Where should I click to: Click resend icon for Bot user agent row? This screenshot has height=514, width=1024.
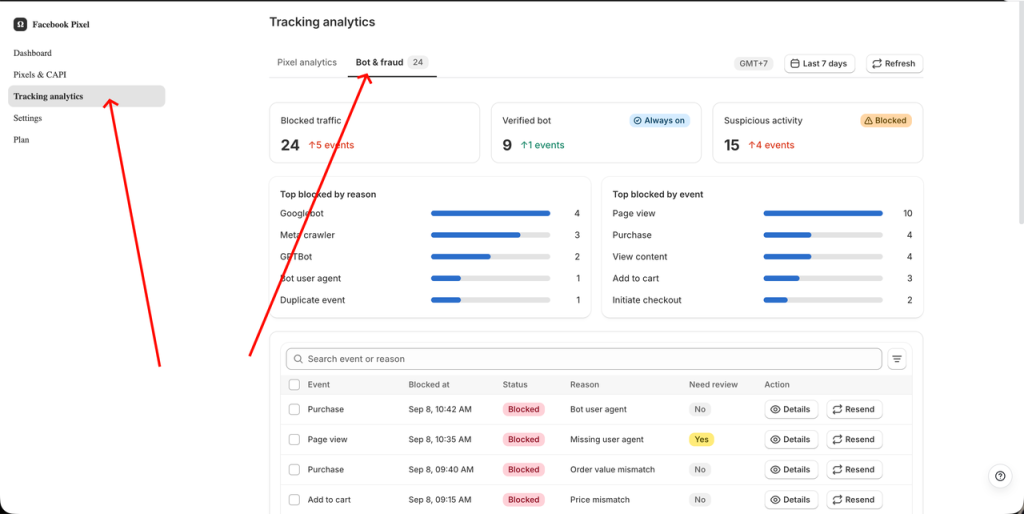coord(837,410)
